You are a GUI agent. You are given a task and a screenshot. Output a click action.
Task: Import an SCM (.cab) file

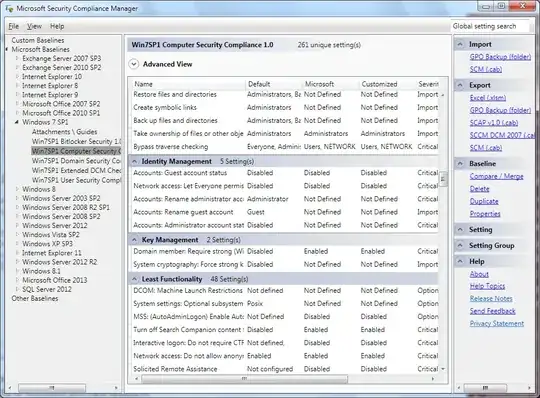[486, 69]
